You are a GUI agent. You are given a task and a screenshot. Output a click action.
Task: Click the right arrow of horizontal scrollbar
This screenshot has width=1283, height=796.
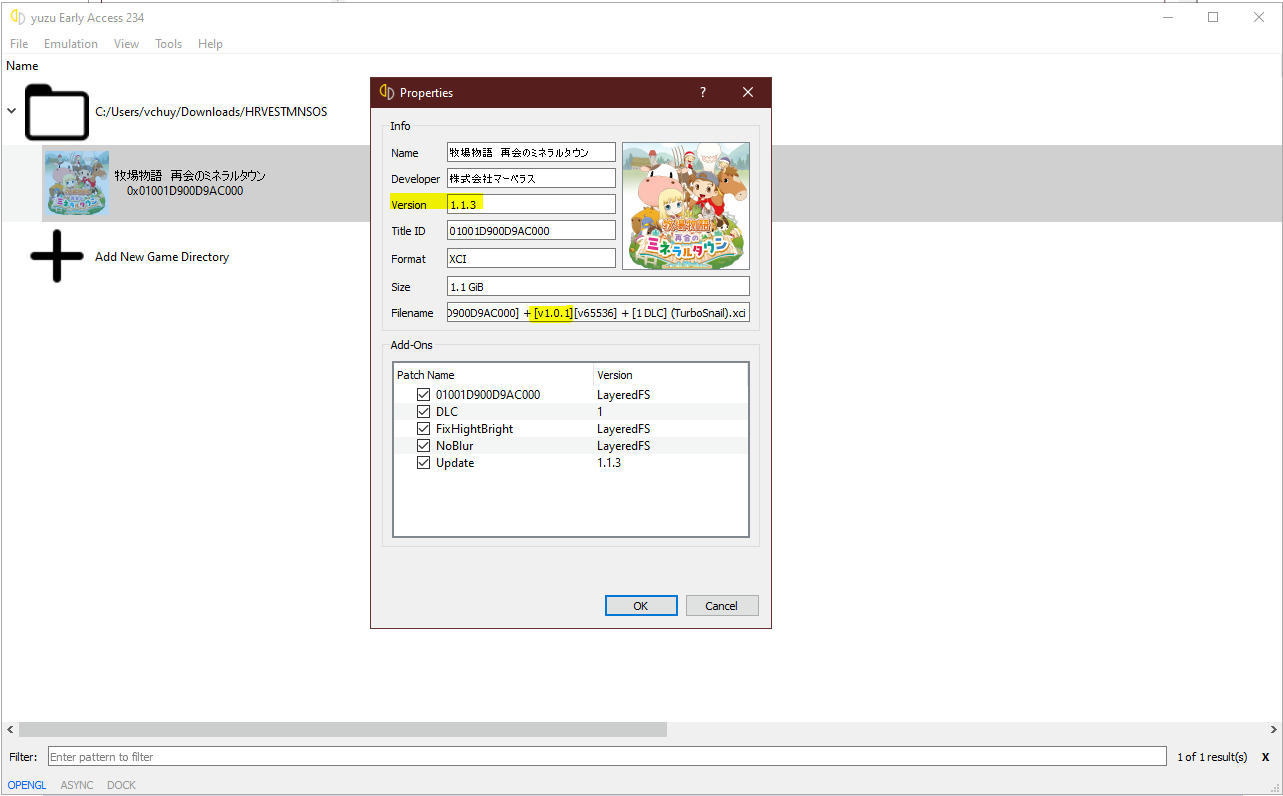(x=1273, y=730)
